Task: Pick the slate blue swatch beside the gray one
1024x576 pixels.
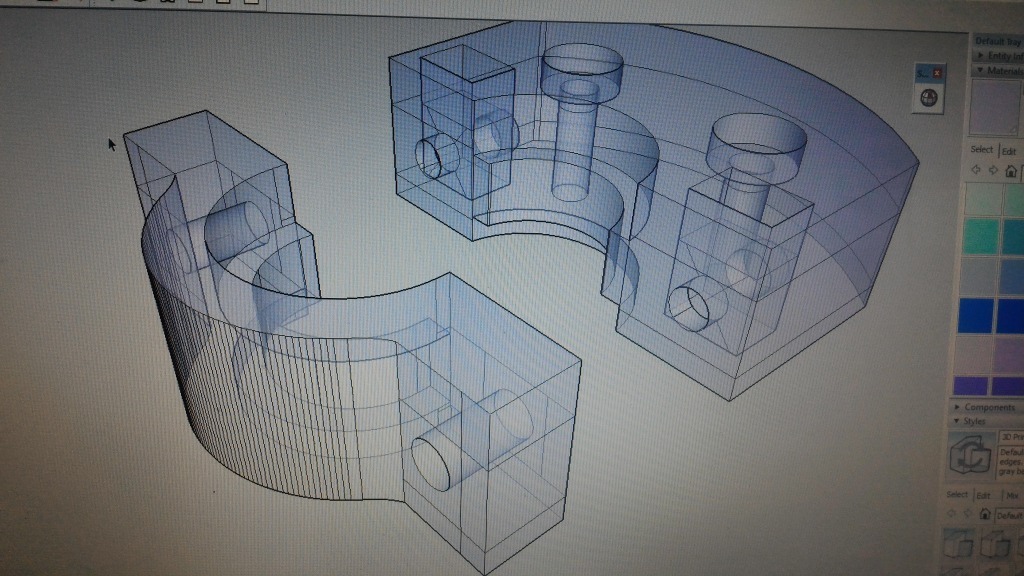Action: (x=1013, y=275)
